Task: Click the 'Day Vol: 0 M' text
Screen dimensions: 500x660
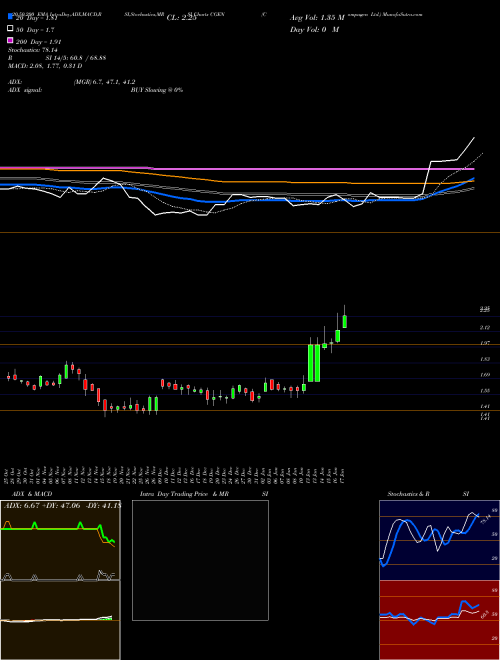Action: (314, 30)
